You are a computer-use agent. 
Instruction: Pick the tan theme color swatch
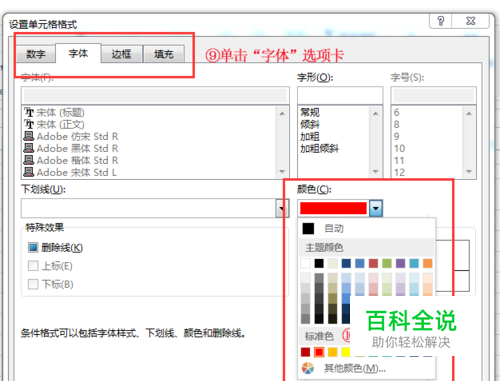click(x=333, y=263)
